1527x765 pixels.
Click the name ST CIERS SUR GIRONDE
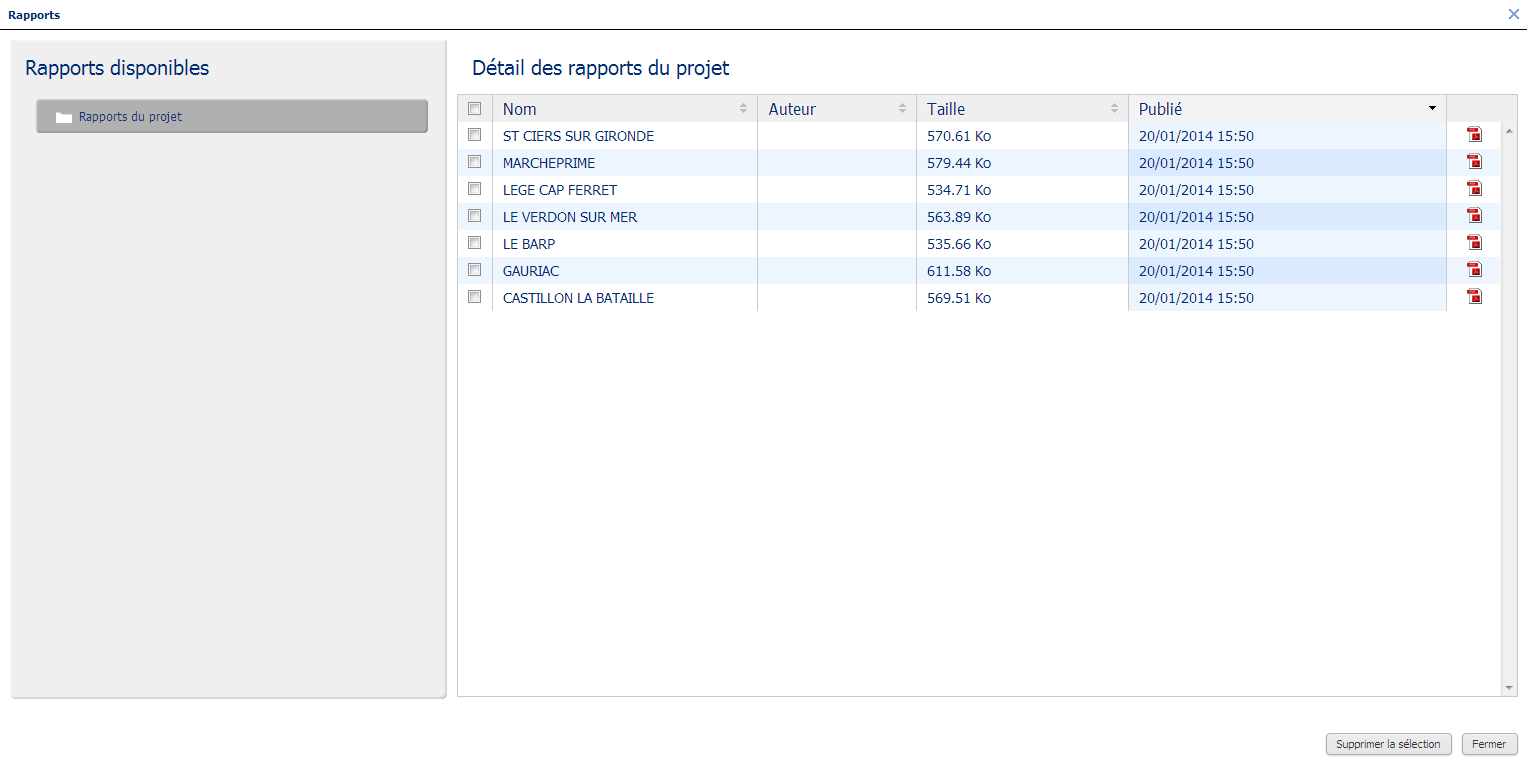click(x=578, y=136)
